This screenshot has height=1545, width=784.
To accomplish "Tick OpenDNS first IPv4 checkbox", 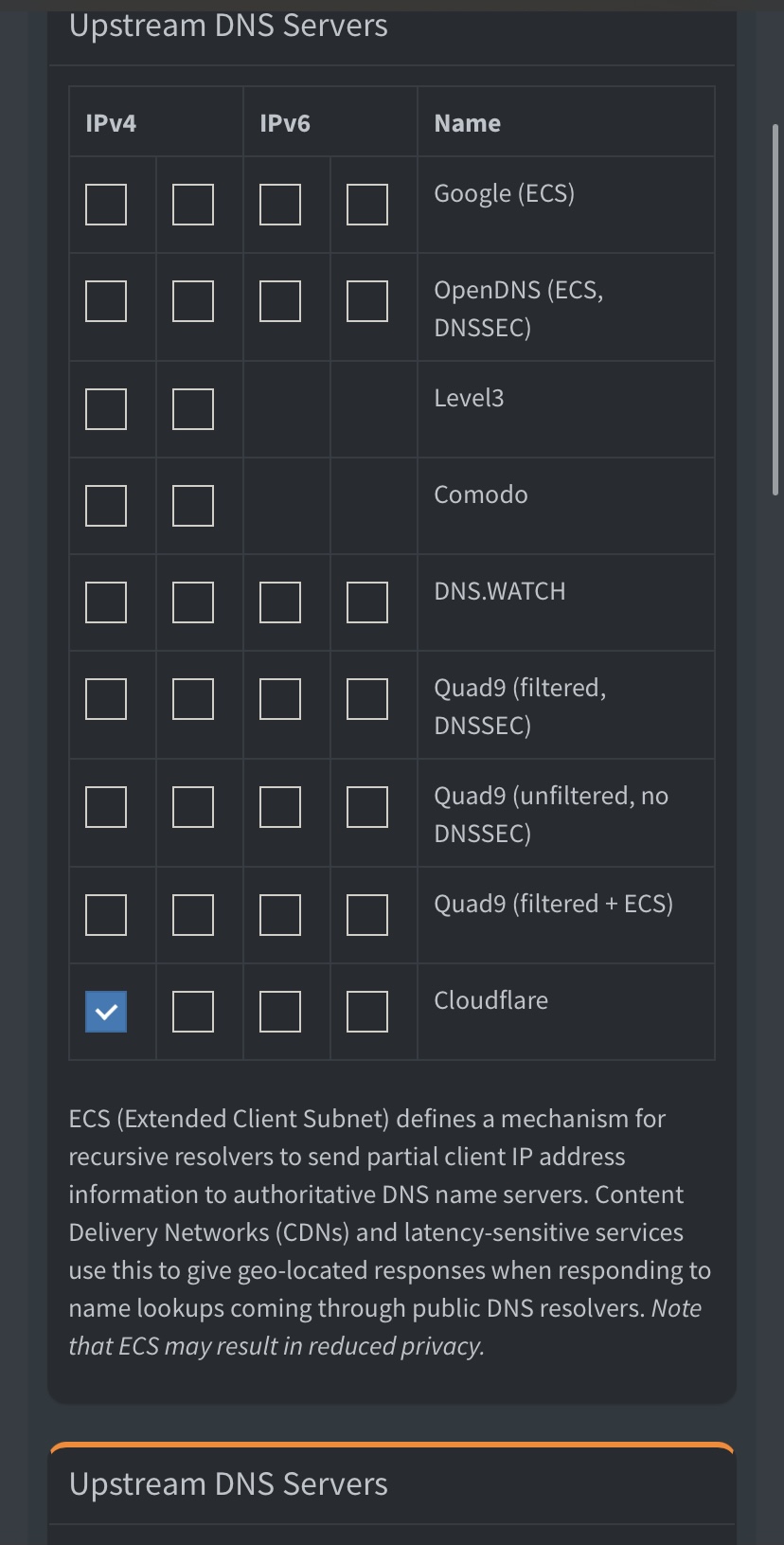I will (x=106, y=301).
